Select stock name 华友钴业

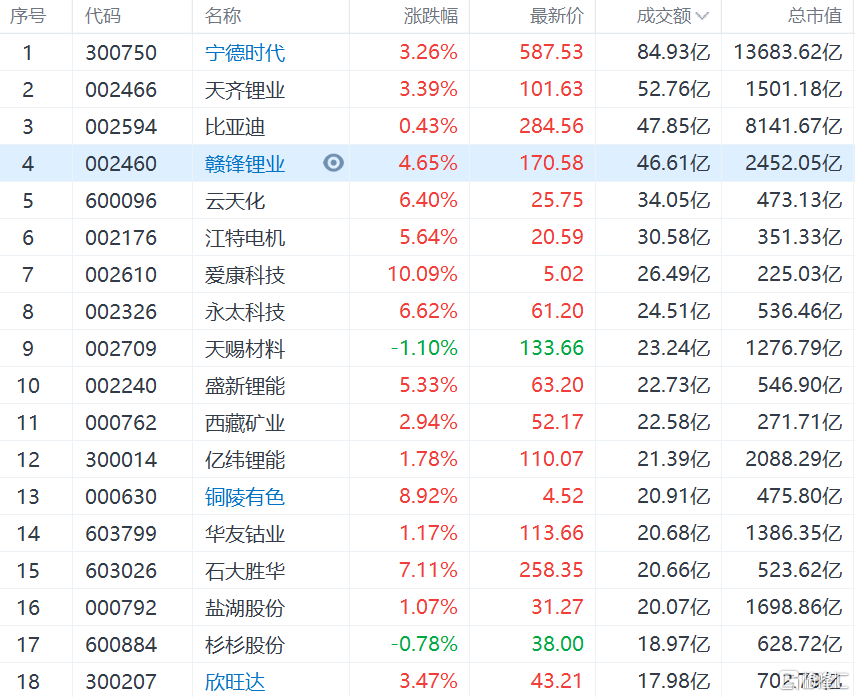tap(245, 533)
